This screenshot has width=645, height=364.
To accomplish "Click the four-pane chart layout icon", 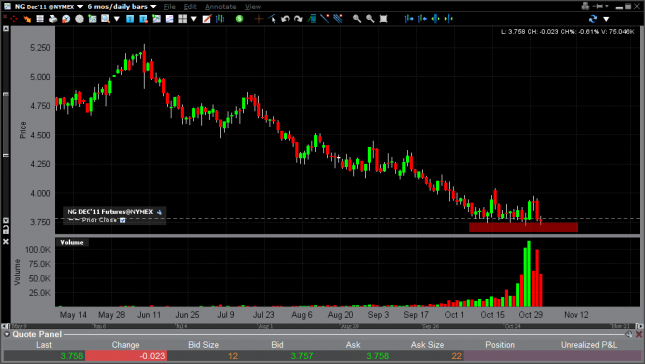I will pyautogui.click(x=183, y=19).
